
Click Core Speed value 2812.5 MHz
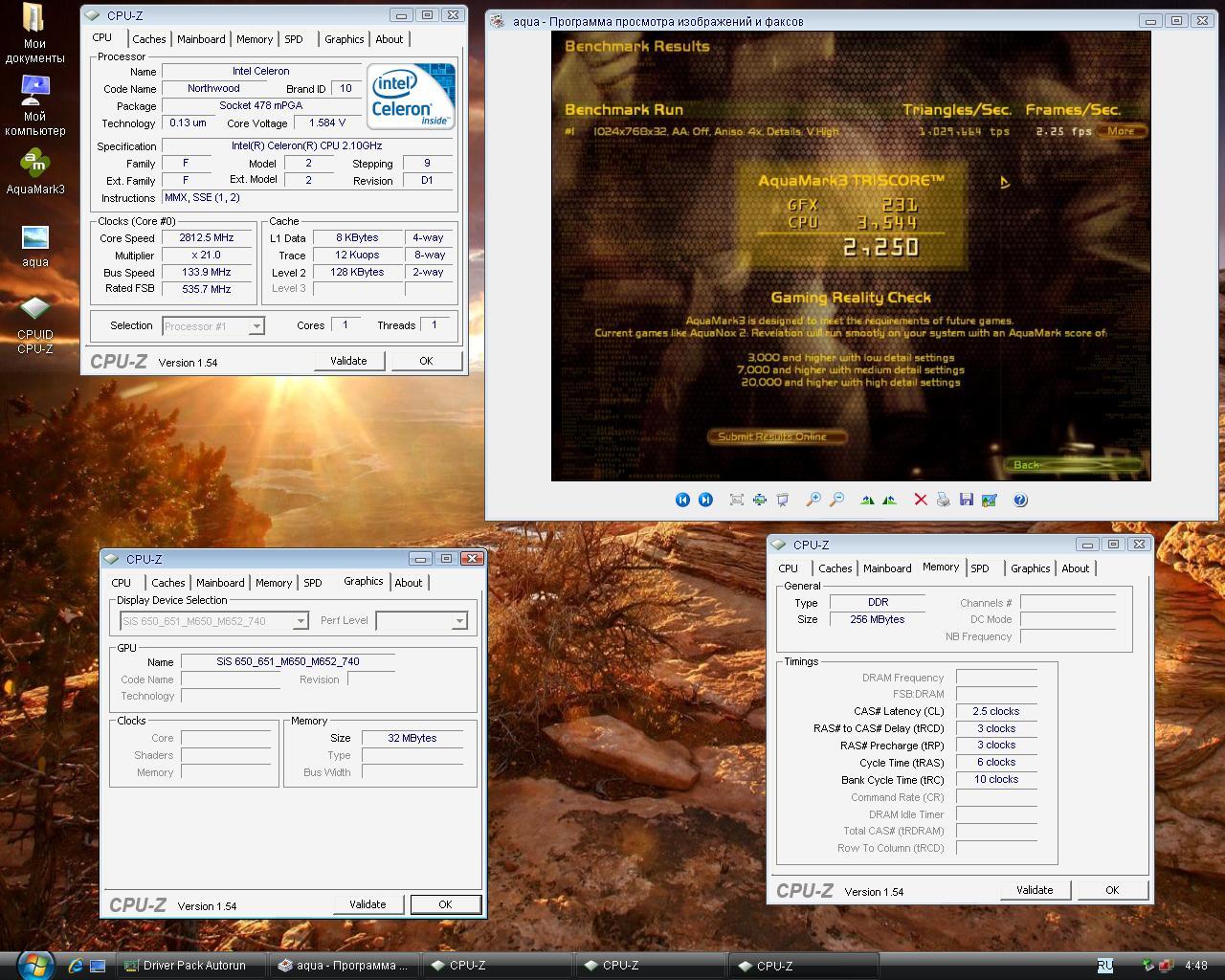click(207, 238)
